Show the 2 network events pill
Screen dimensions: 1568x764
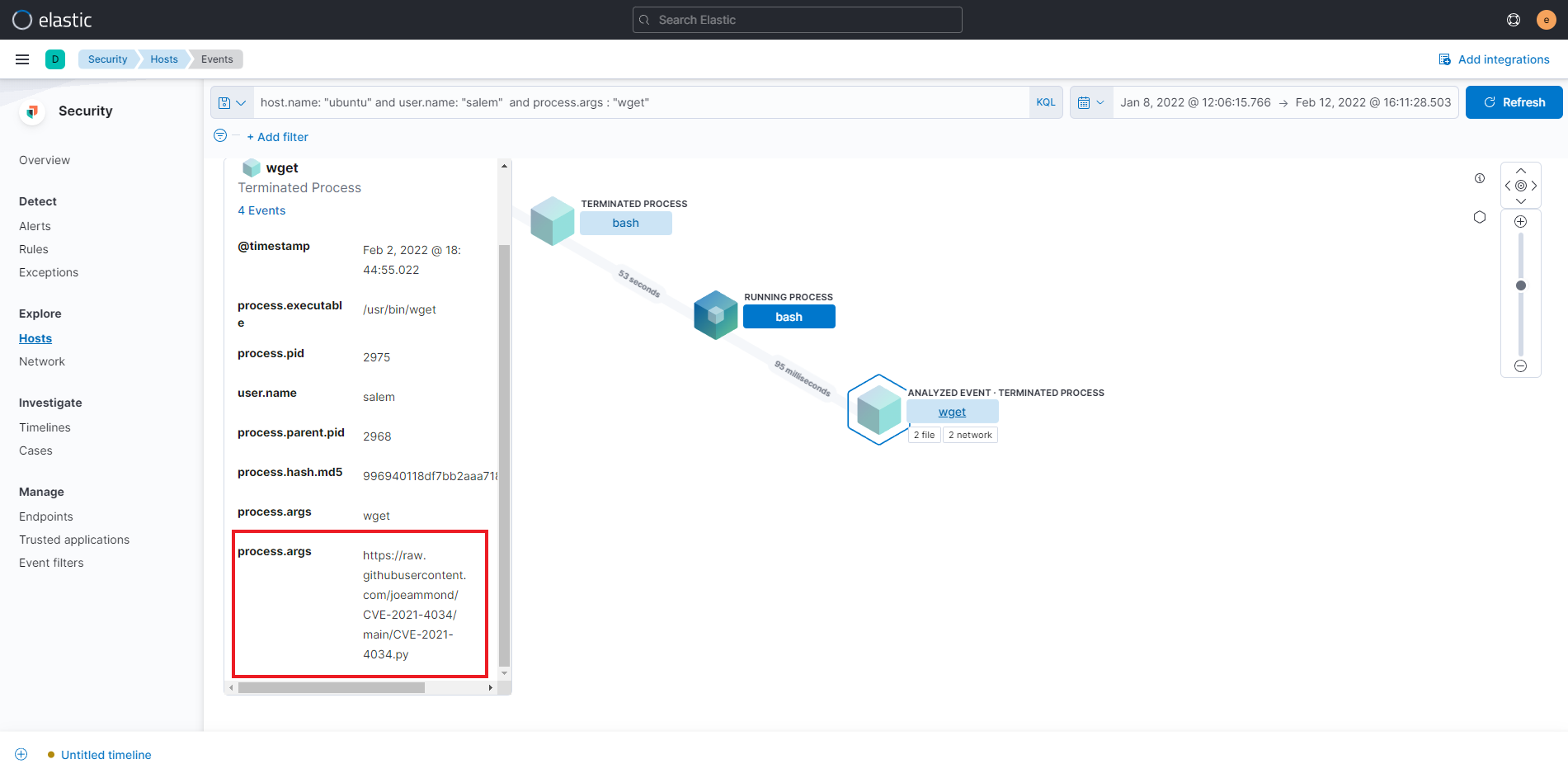[x=970, y=435]
